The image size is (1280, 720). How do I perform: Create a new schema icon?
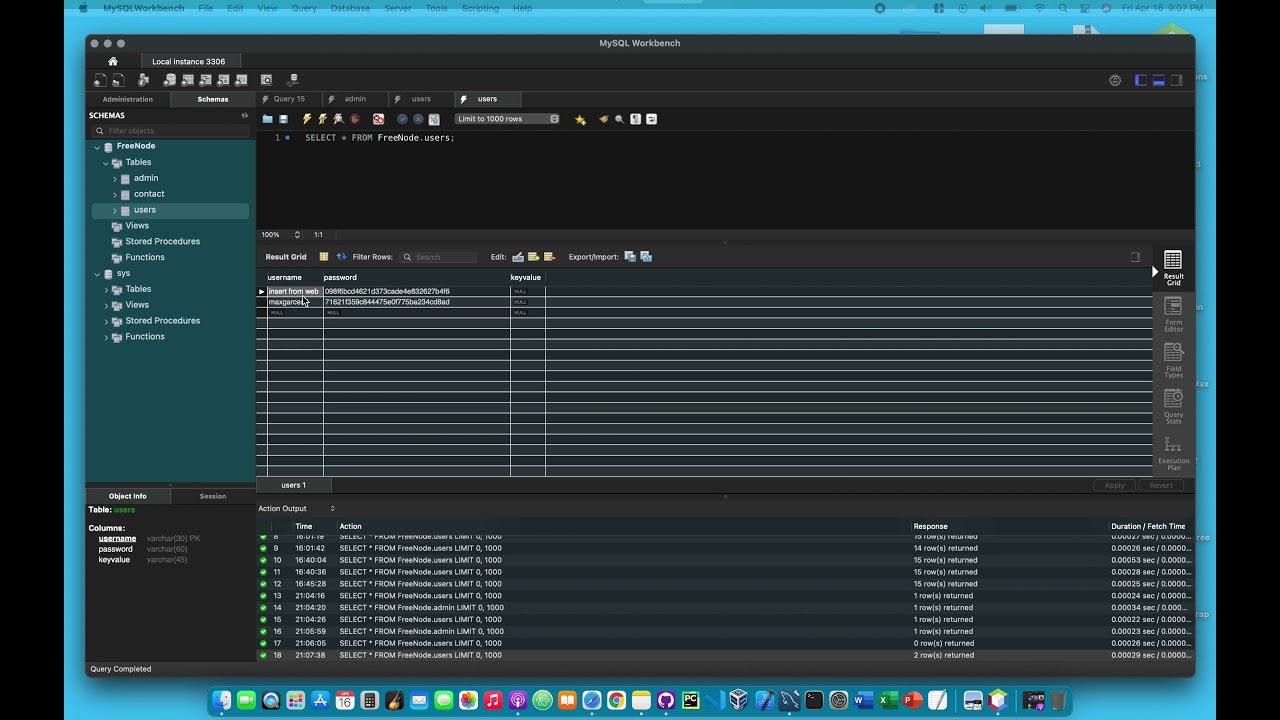click(x=170, y=80)
